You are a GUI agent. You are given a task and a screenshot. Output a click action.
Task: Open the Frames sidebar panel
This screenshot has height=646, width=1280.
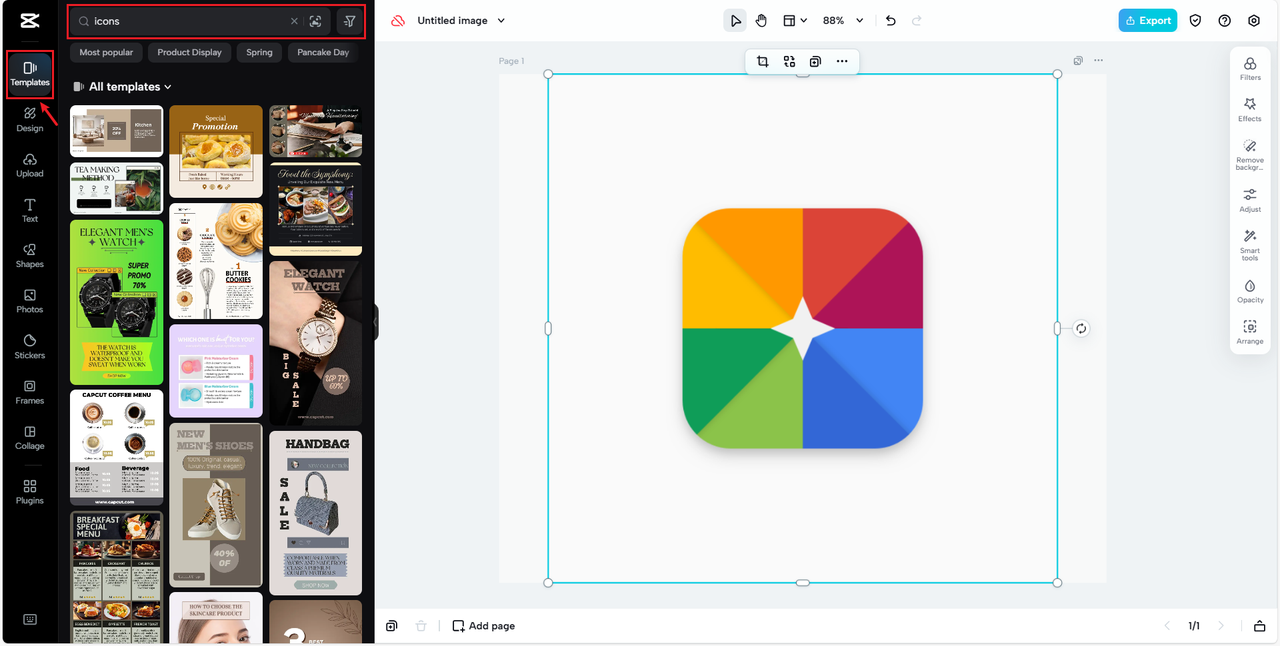30,392
